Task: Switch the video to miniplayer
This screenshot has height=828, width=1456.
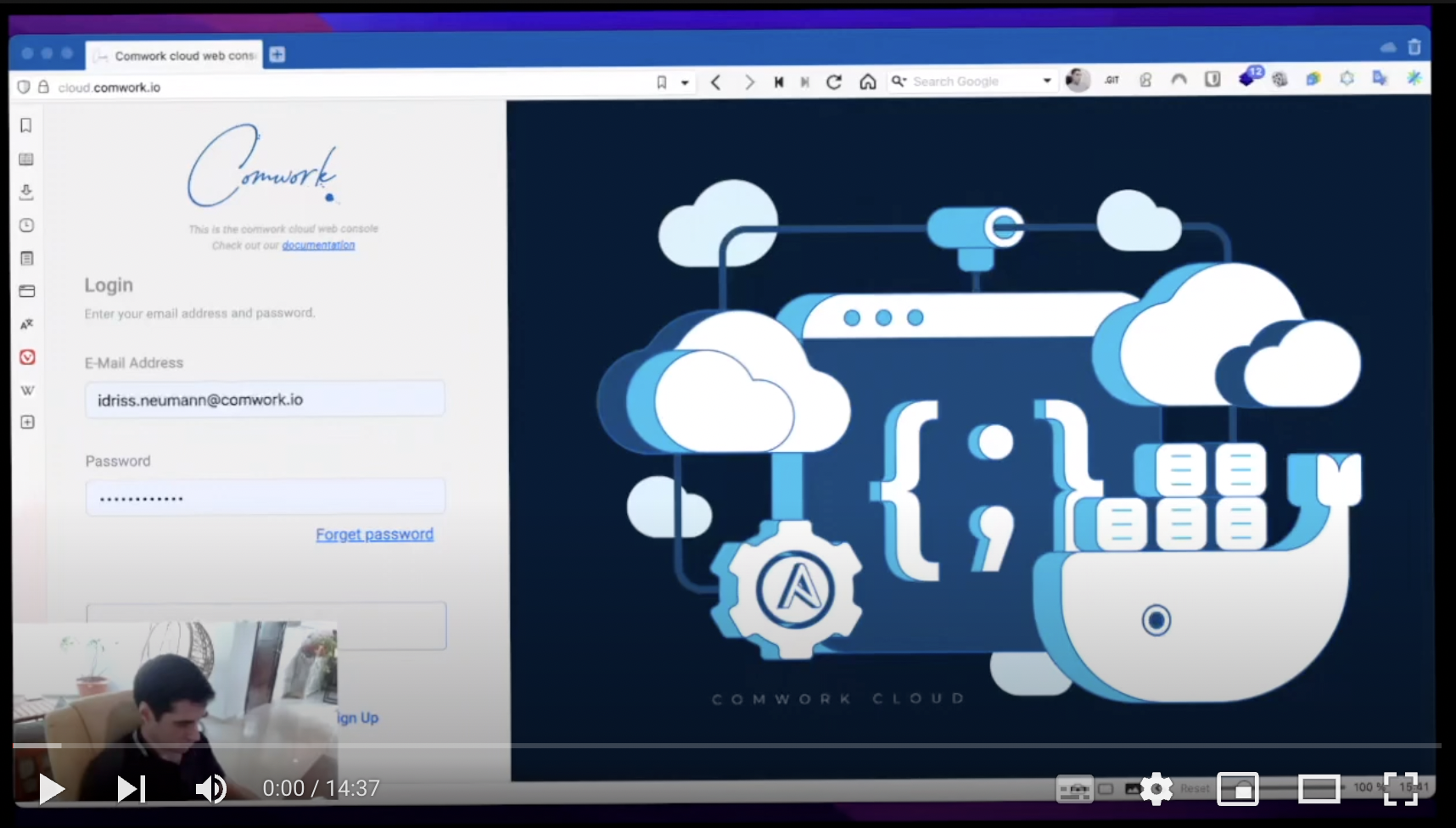Action: coord(1238,789)
